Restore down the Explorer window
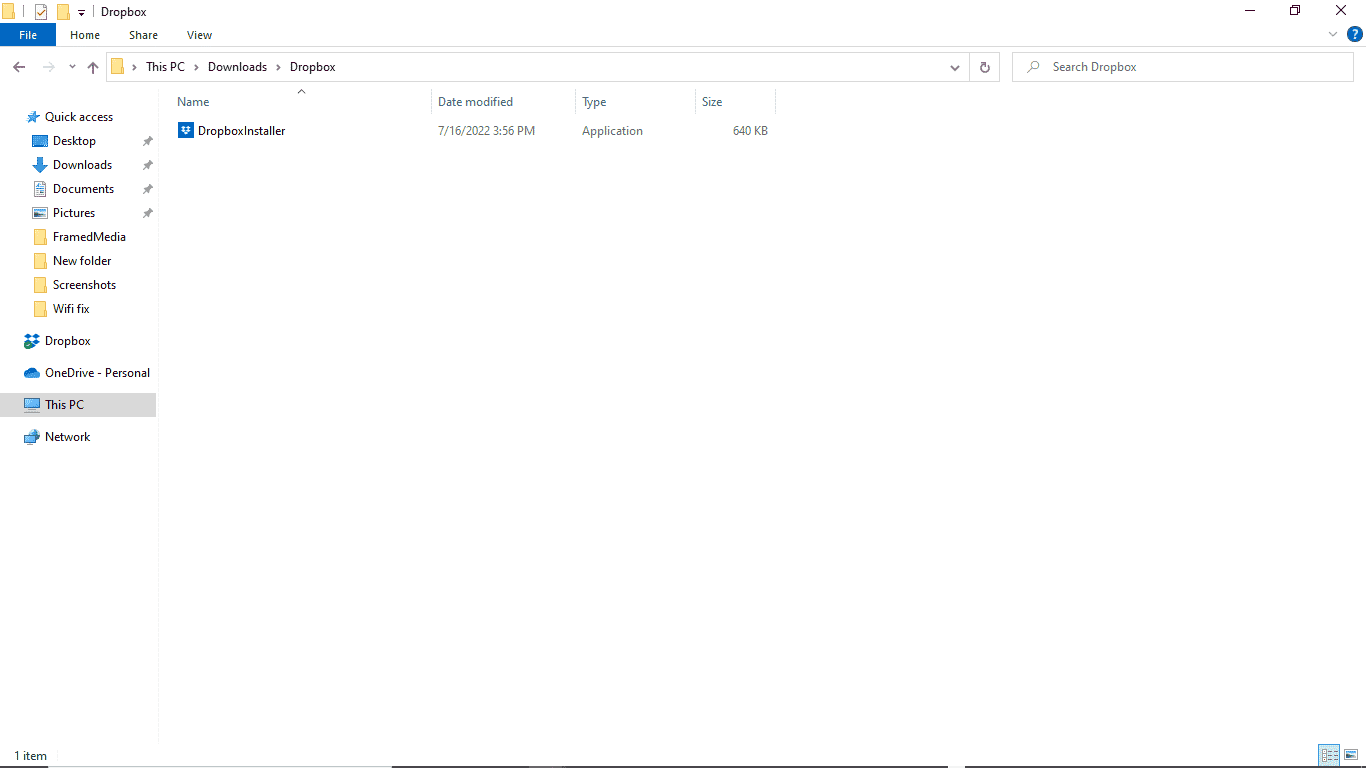Screen dimensions: 1366x768 [x=1295, y=11]
